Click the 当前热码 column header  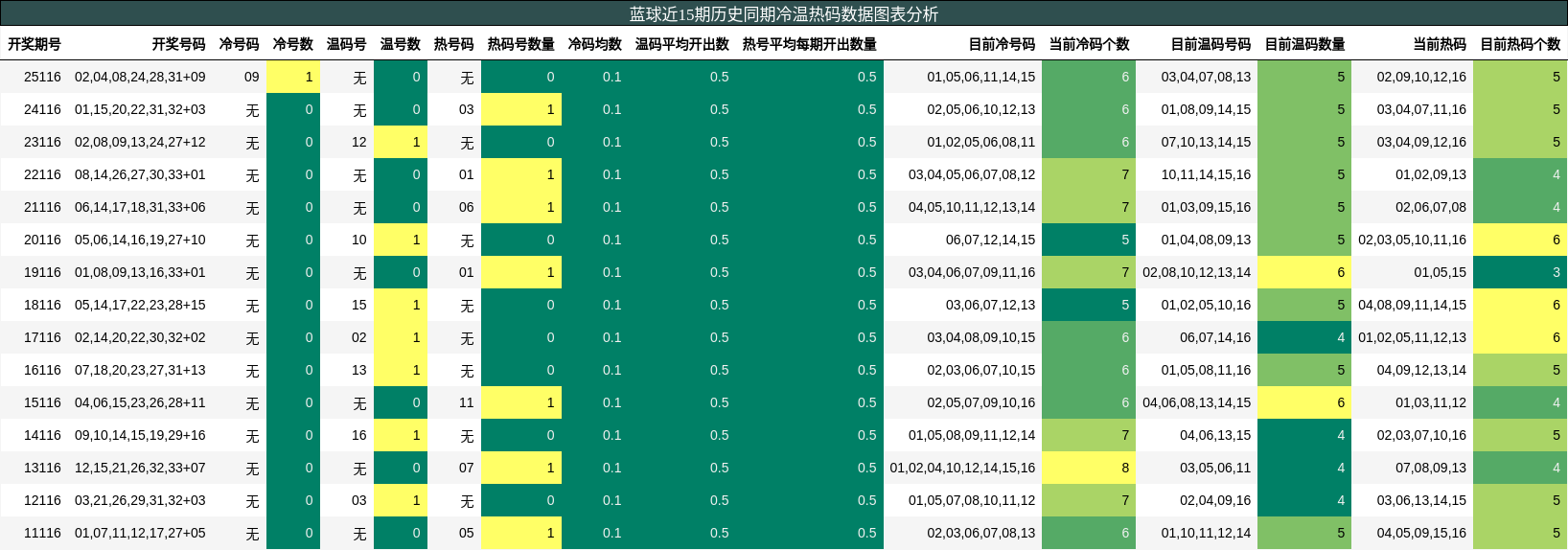(1440, 44)
